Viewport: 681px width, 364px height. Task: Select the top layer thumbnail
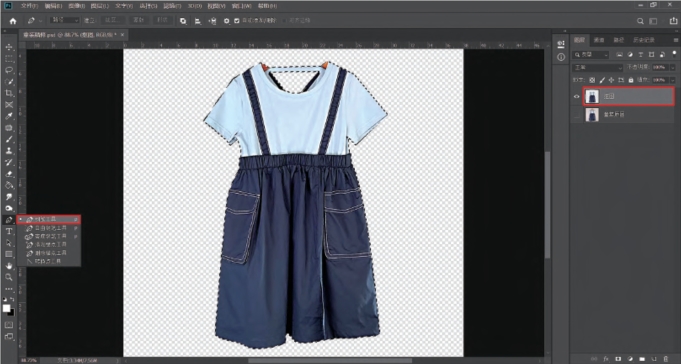[x=592, y=96]
